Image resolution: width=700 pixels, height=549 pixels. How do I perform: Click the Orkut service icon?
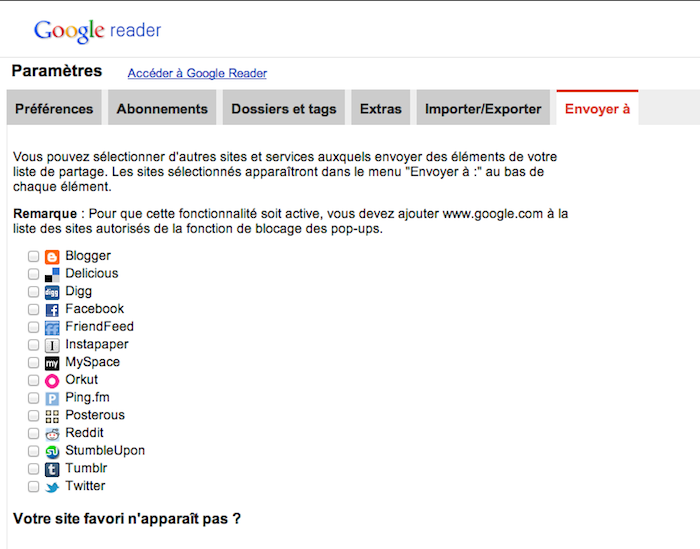click(x=52, y=381)
